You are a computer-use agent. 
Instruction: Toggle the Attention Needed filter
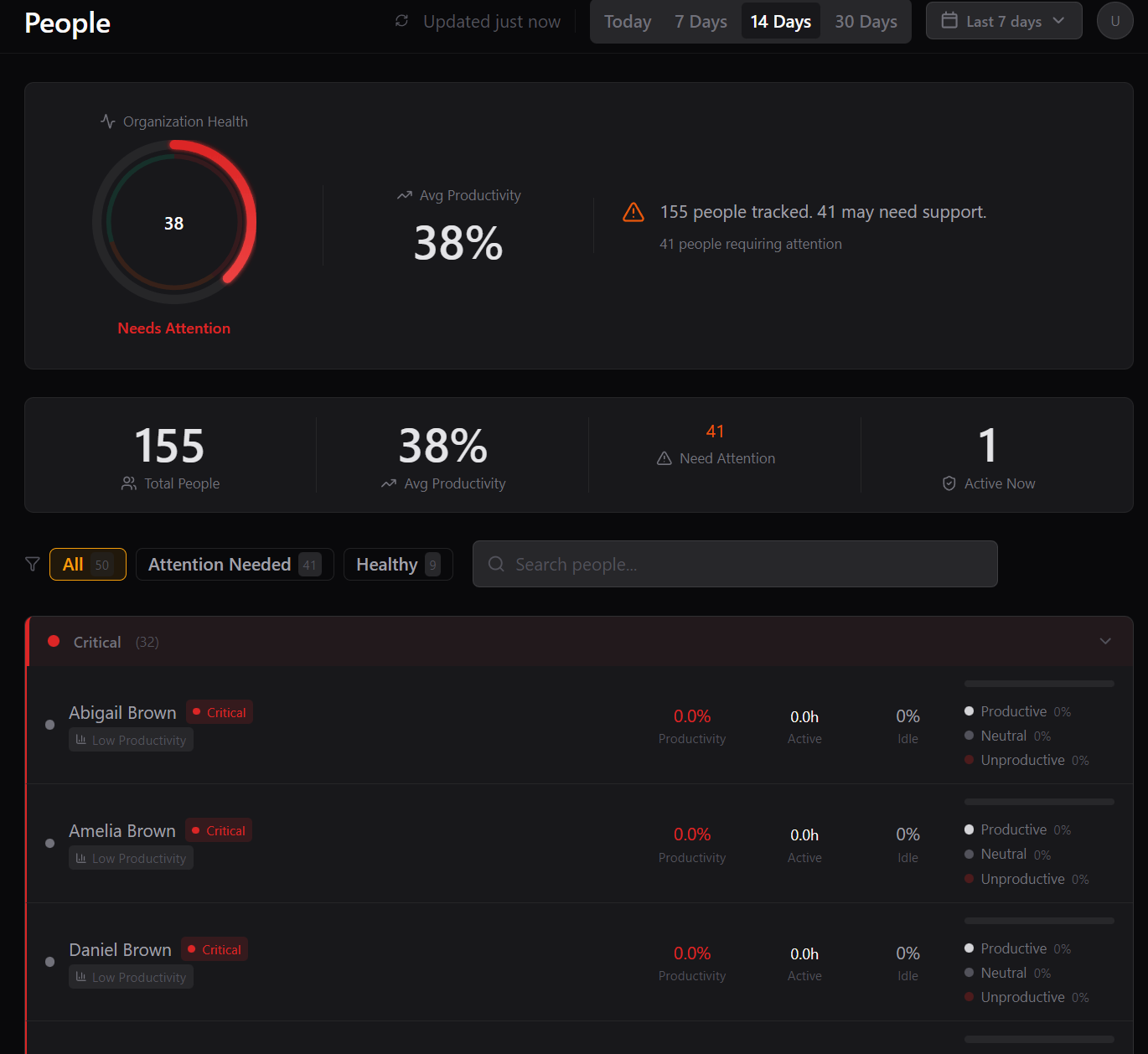coord(234,564)
